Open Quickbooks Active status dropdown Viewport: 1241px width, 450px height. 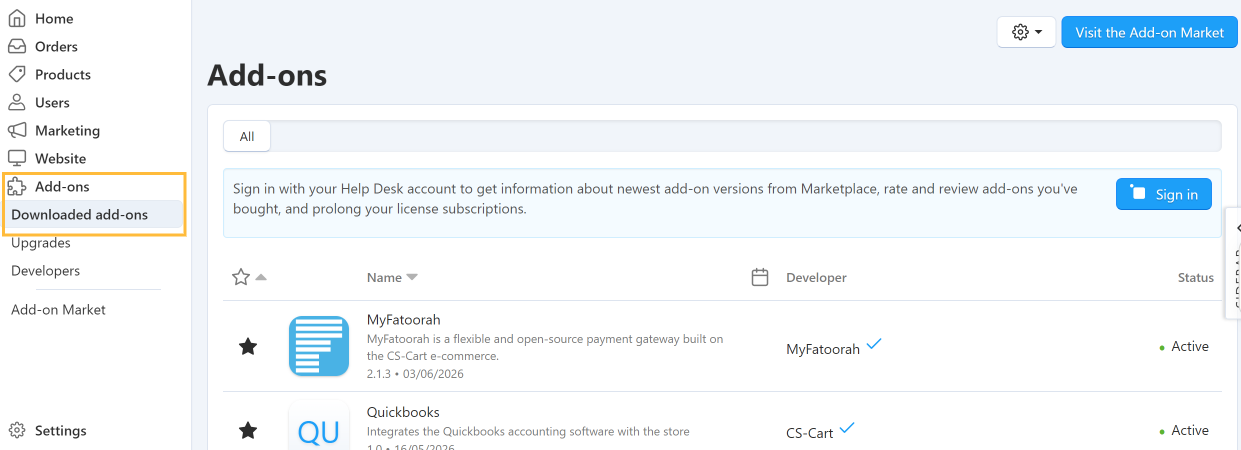(1185, 430)
